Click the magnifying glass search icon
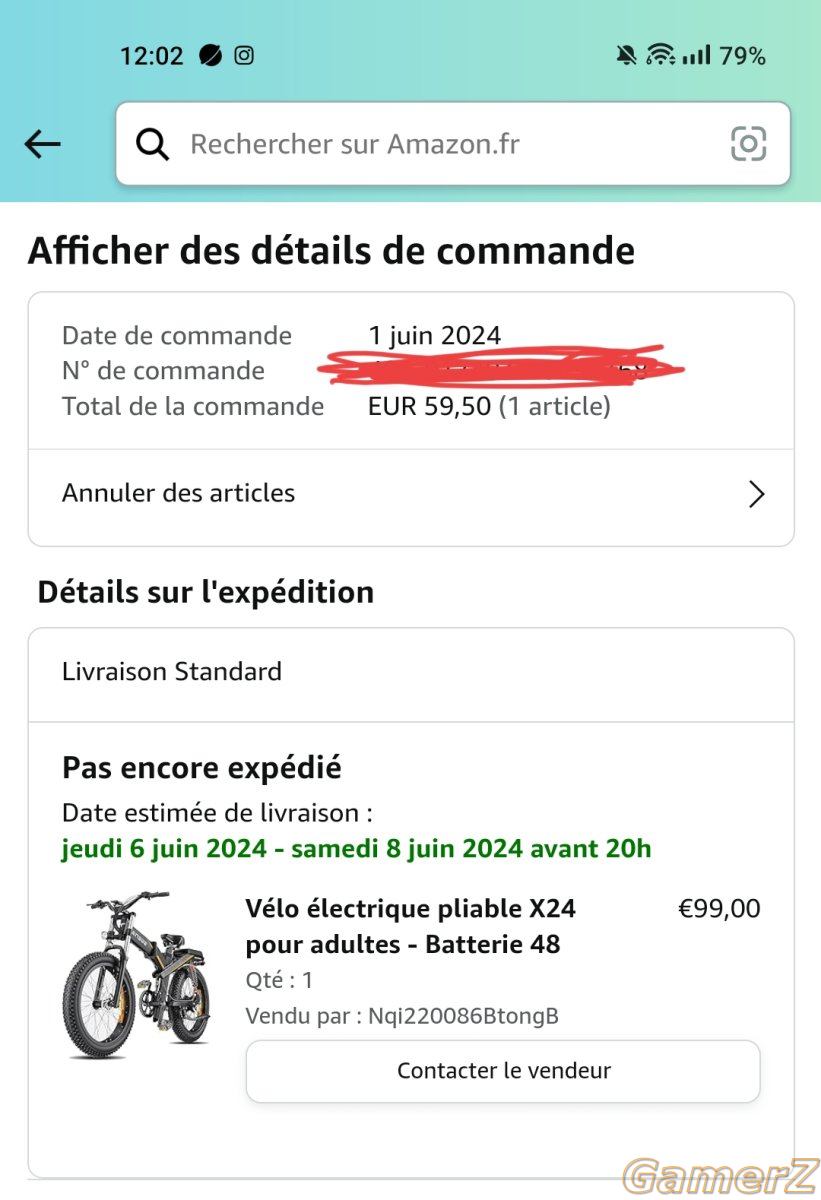 tap(153, 144)
